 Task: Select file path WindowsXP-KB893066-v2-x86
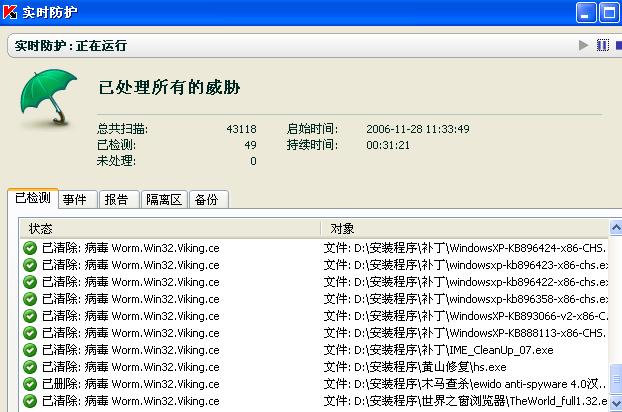[x=465, y=316]
